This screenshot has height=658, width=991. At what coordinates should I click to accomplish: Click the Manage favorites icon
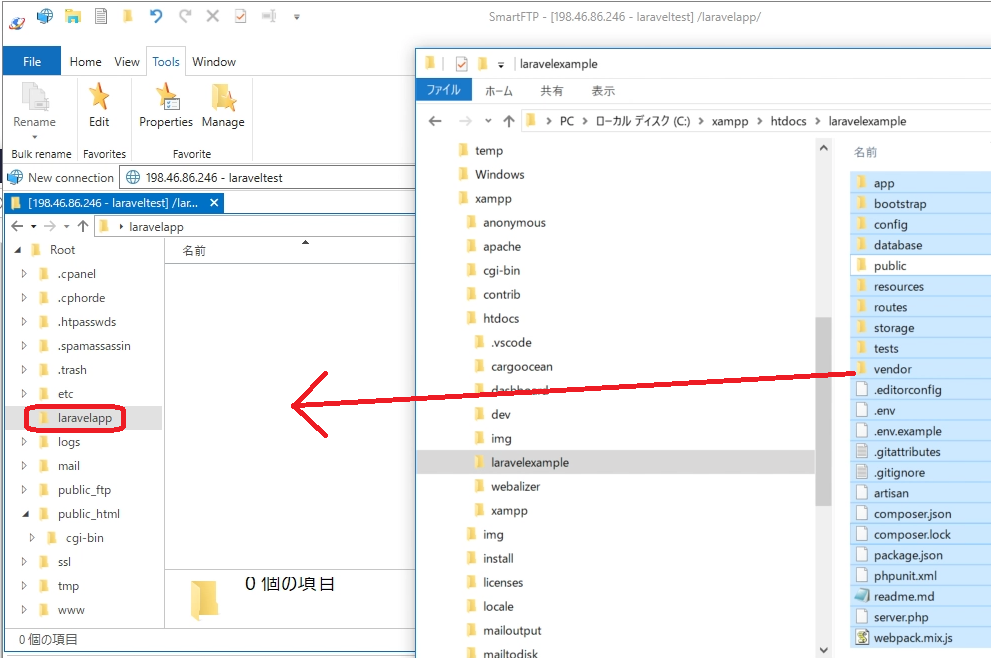tap(223, 97)
